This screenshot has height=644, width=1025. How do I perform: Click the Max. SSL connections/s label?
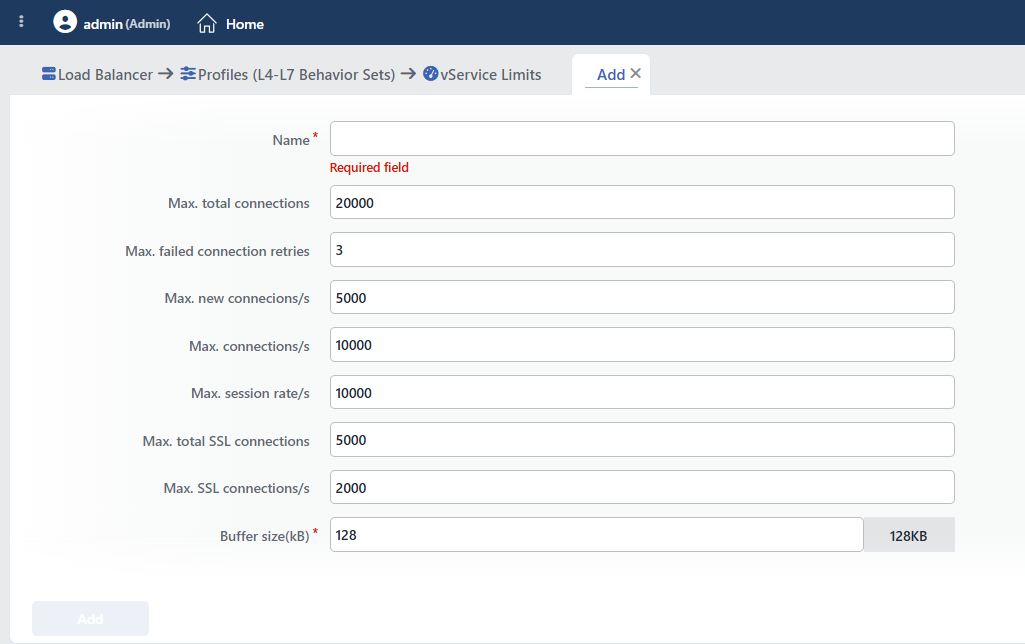click(236, 488)
